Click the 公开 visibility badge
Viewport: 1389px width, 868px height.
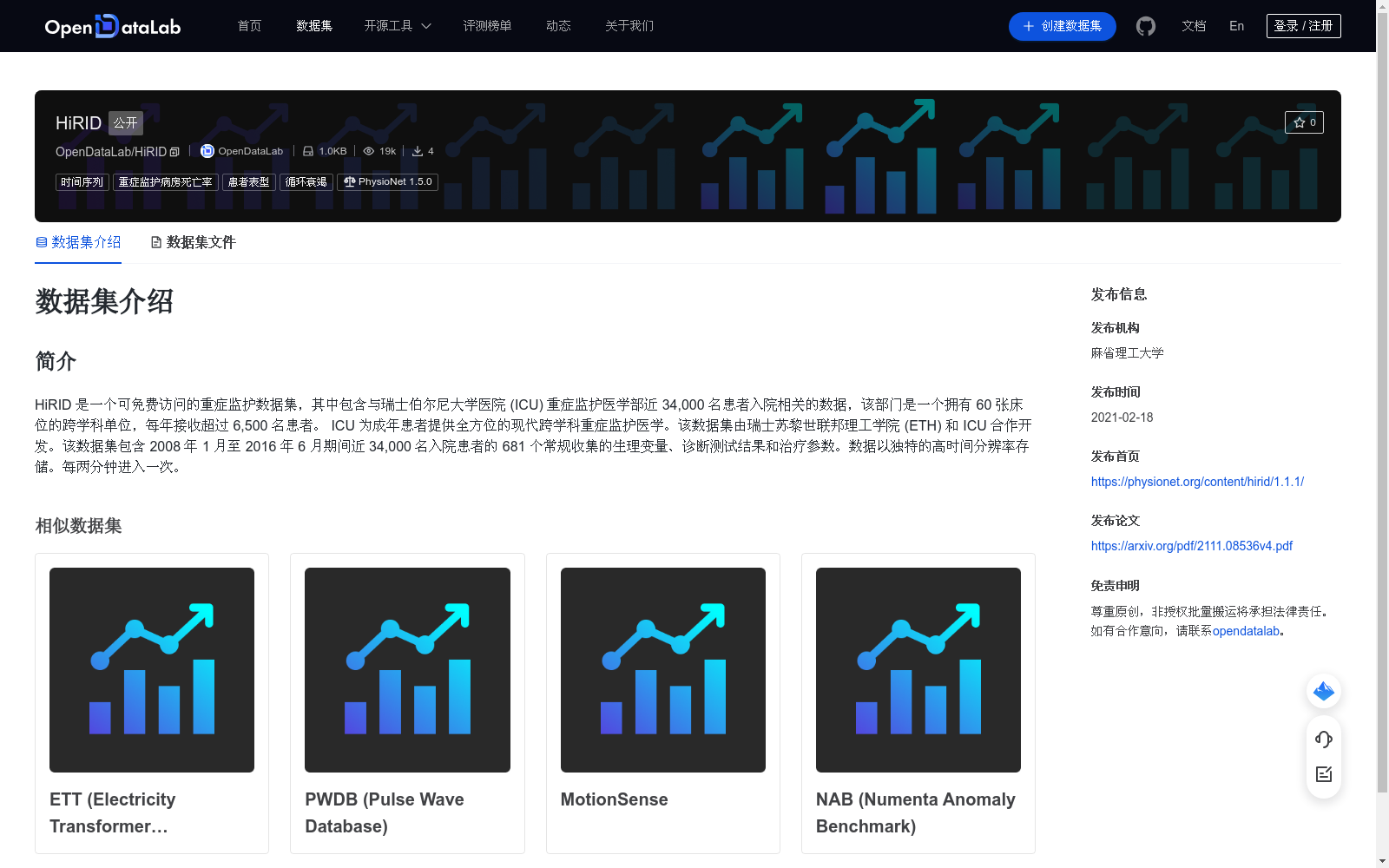point(126,123)
